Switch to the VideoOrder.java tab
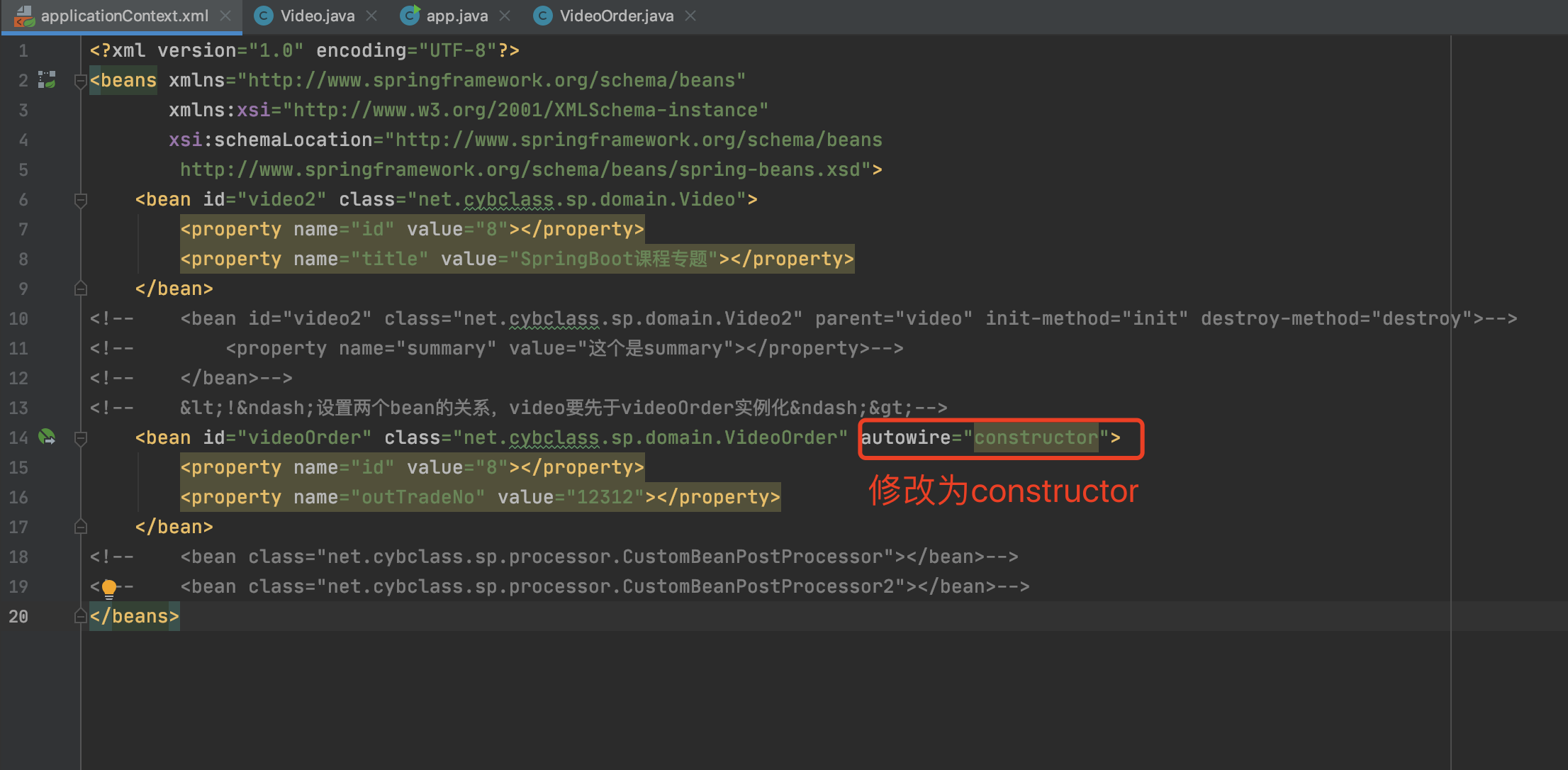The width and height of the screenshot is (1568, 770). pyautogui.click(x=616, y=16)
